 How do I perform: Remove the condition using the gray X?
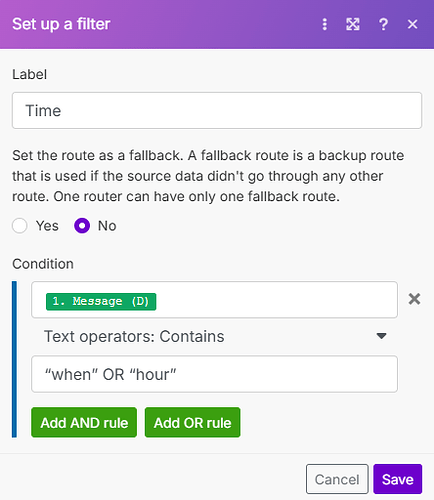414,299
